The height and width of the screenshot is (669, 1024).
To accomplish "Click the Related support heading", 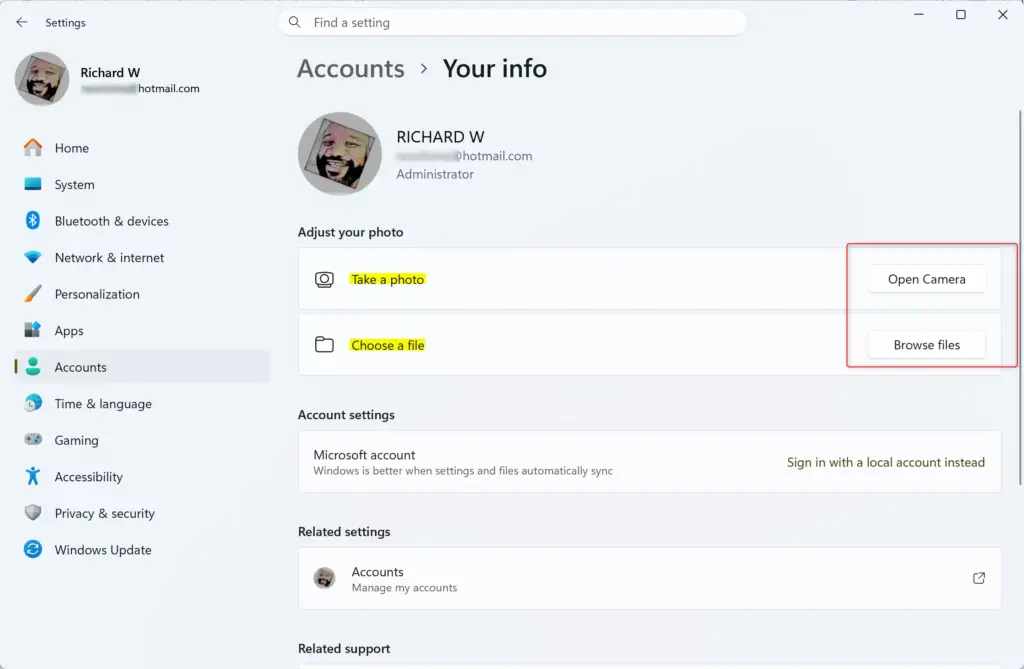I will 344,648.
